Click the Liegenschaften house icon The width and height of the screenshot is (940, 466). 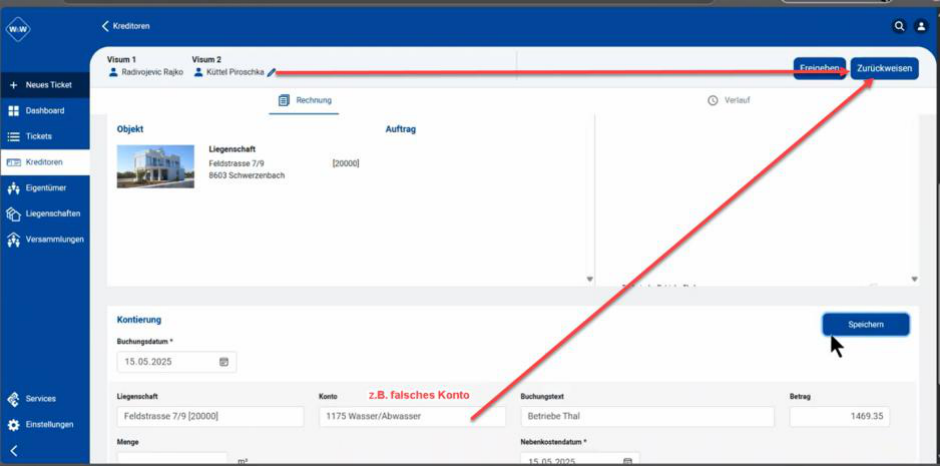click(x=14, y=214)
